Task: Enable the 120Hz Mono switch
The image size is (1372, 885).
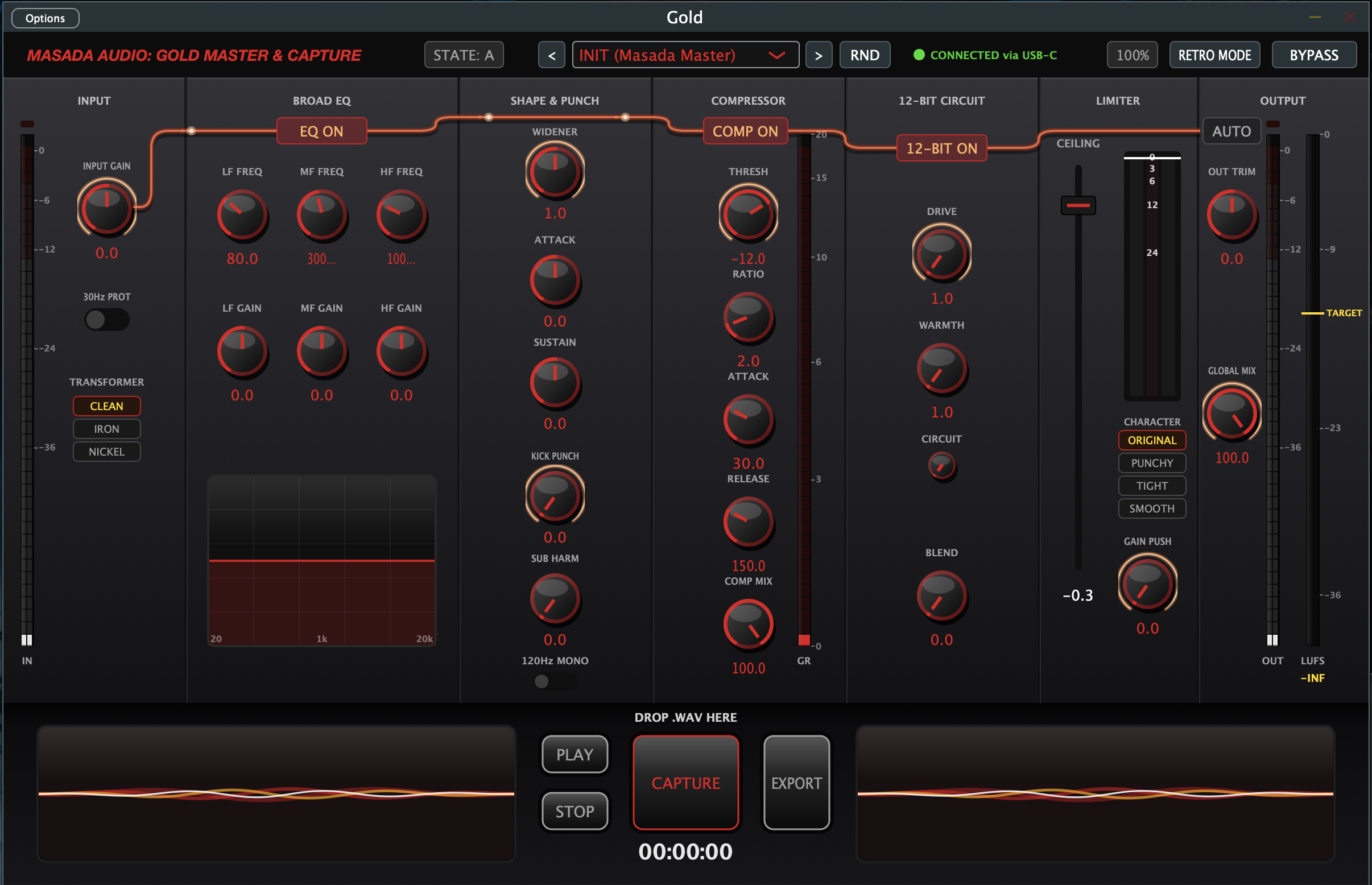Action: (554, 681)
